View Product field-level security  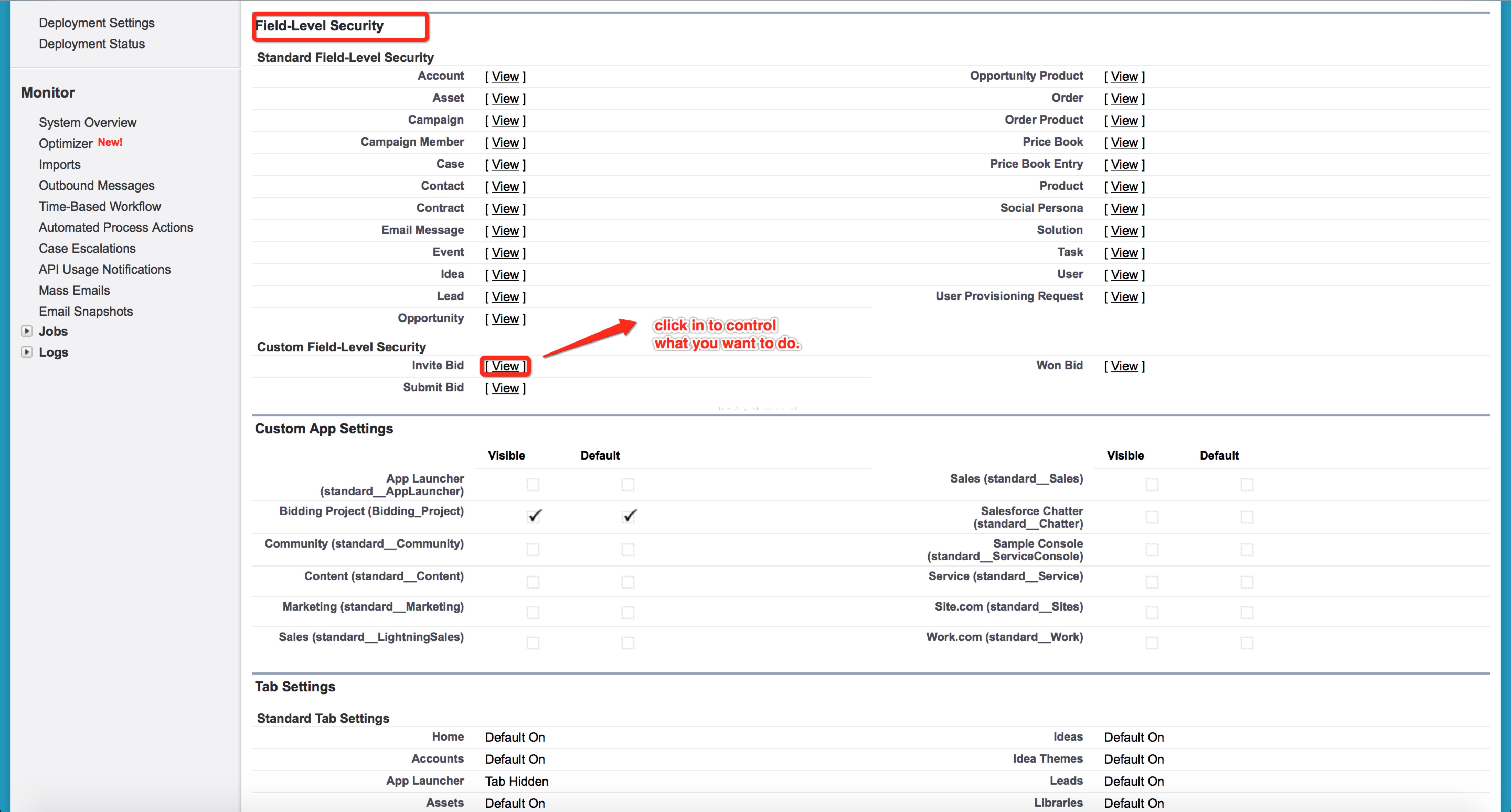pos(1124,186)
